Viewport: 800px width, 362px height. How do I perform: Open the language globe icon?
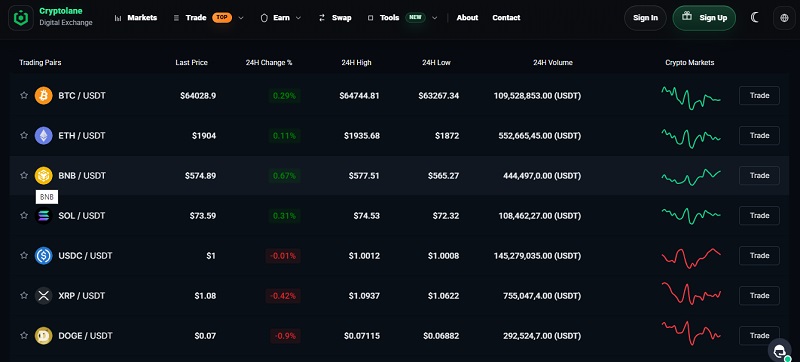[784, 18]
